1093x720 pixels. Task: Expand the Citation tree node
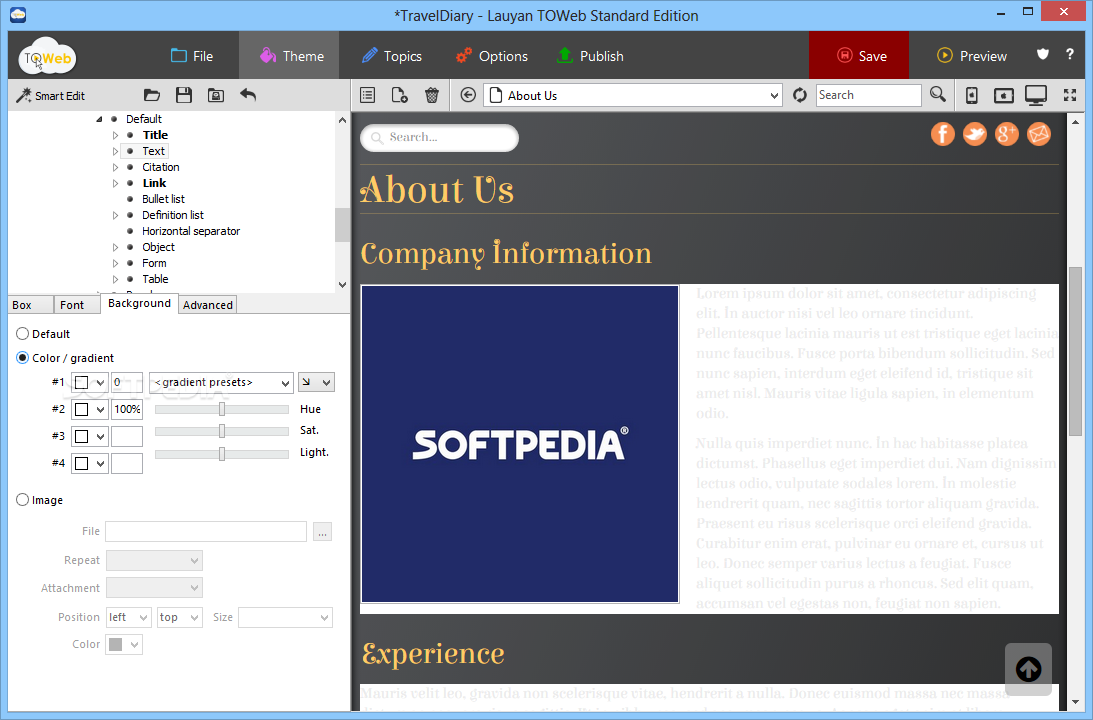[x=116, y=167]
